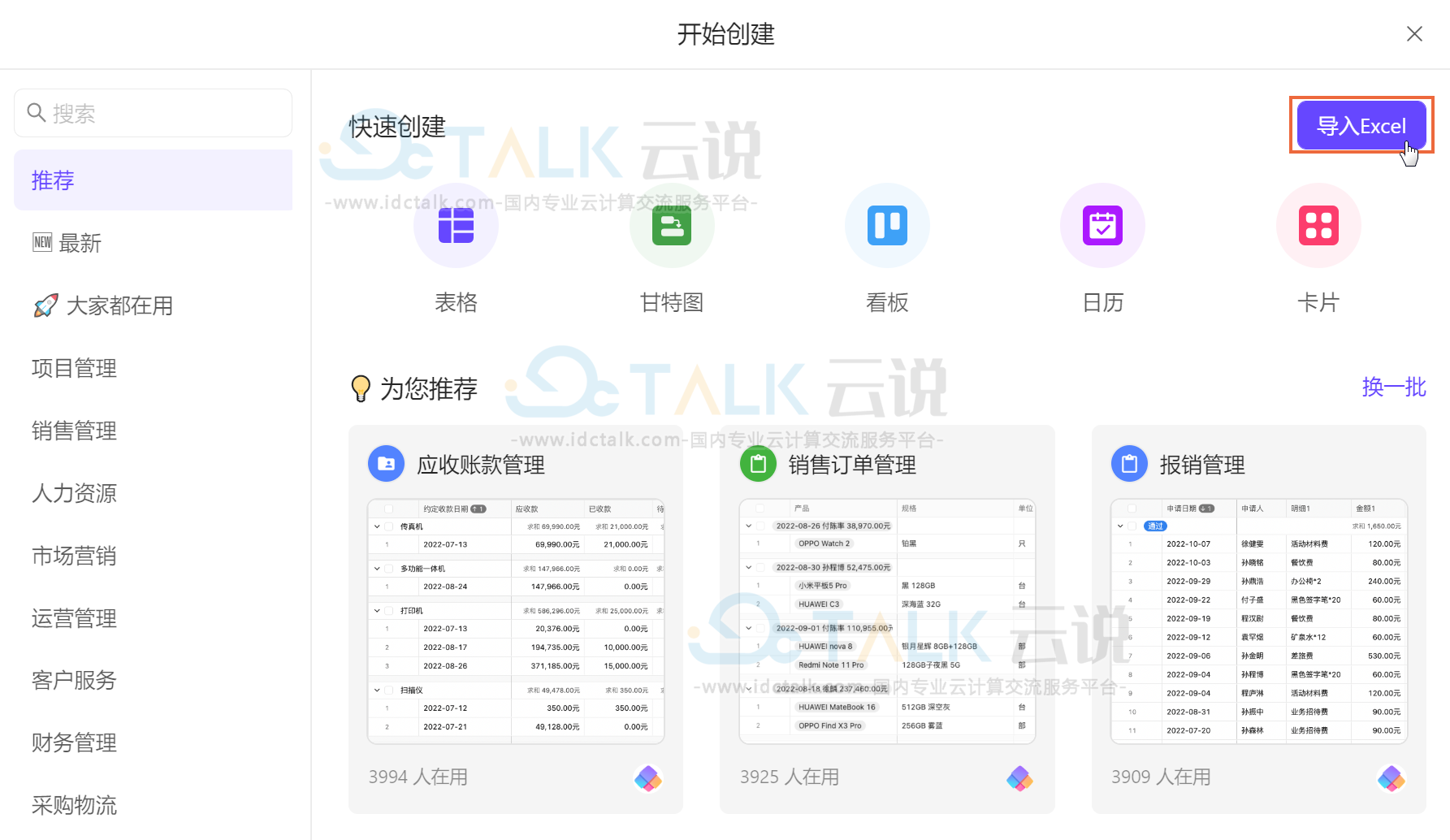Collapse the 传真机 group in preview
This screenshot has width=1450, height=840.
[377, 526]
